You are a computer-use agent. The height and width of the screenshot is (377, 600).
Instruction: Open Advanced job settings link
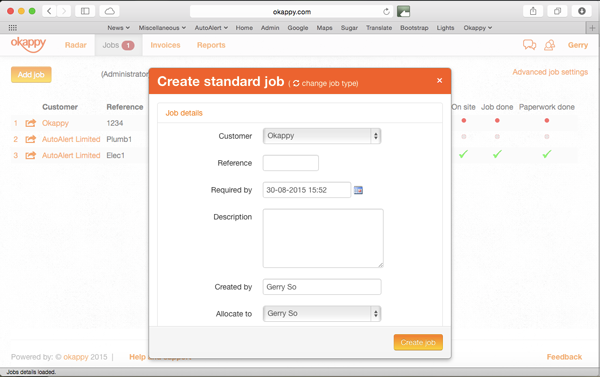pos(550,72)
